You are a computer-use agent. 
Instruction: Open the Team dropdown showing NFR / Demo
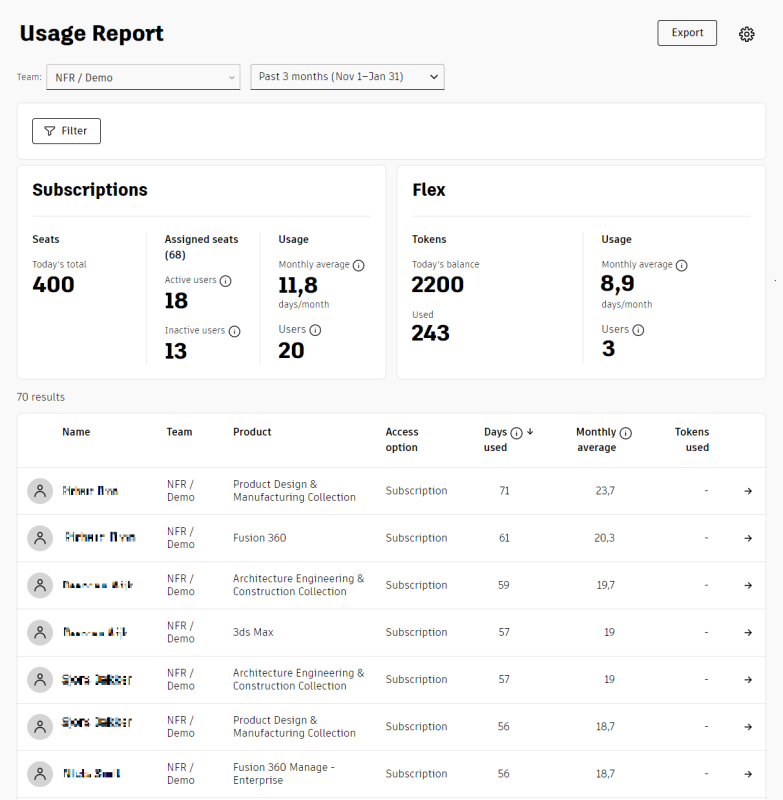(x=142, y=76)
